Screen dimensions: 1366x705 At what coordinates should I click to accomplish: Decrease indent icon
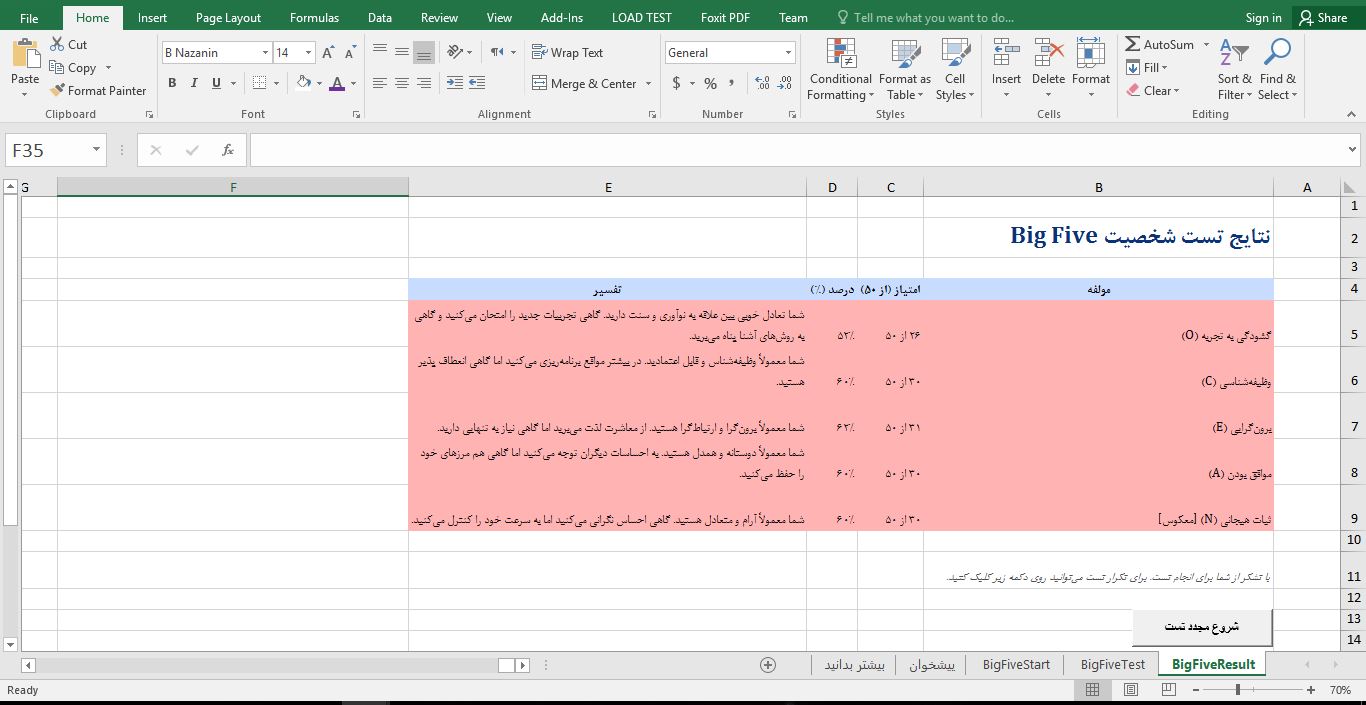coord(455,83)
